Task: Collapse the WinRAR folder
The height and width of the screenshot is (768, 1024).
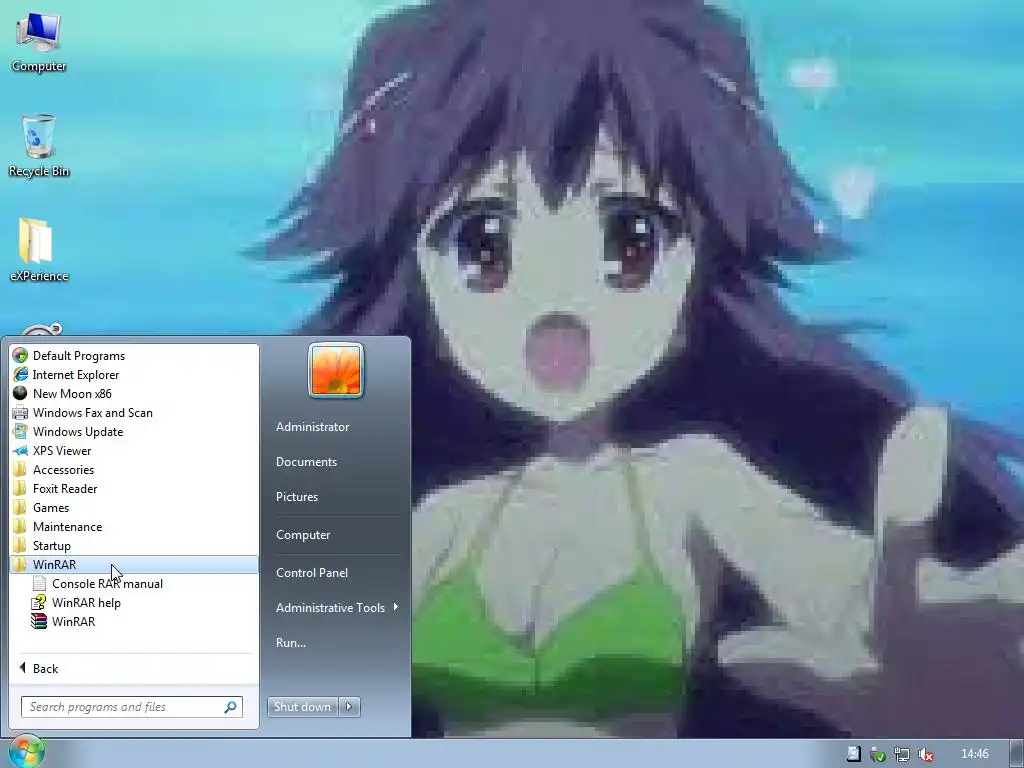Action: pyautogui.click(x=134, y=564)
